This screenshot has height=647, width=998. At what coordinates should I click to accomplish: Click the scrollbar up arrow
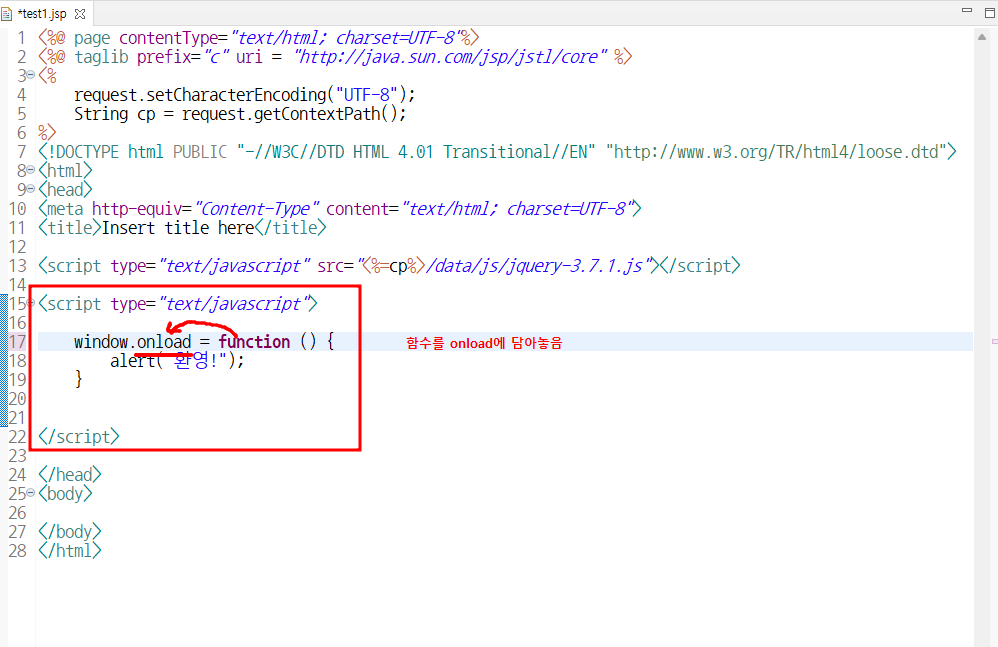click(x=981, y=37)
